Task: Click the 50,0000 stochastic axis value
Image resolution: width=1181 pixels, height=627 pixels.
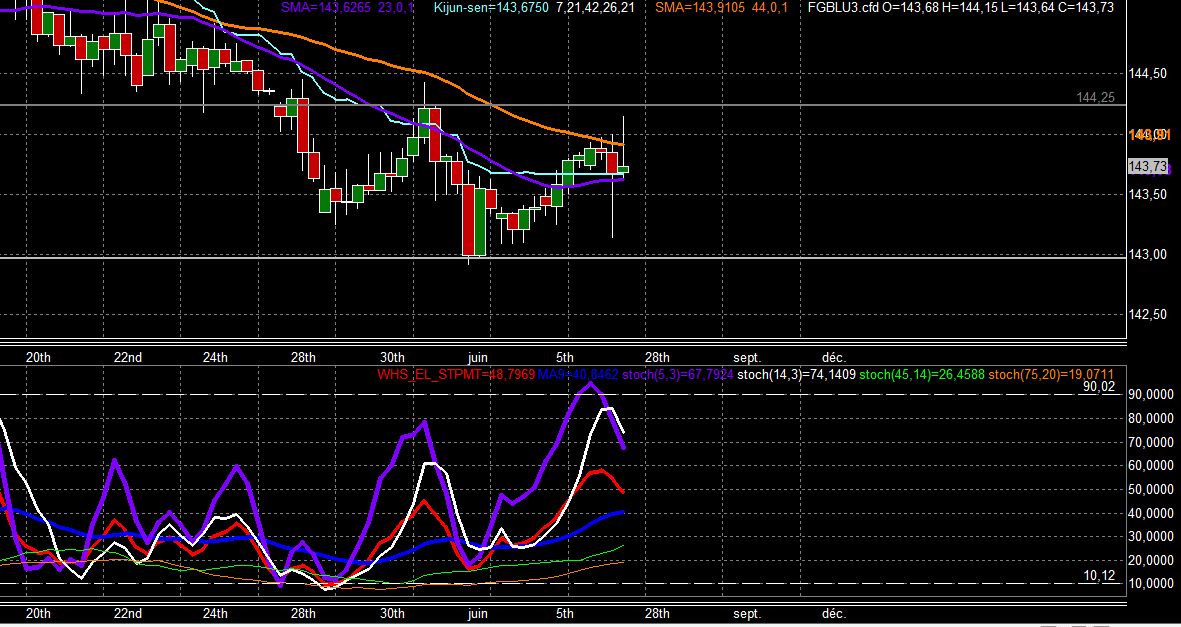Action: (x=1149, y=490)
